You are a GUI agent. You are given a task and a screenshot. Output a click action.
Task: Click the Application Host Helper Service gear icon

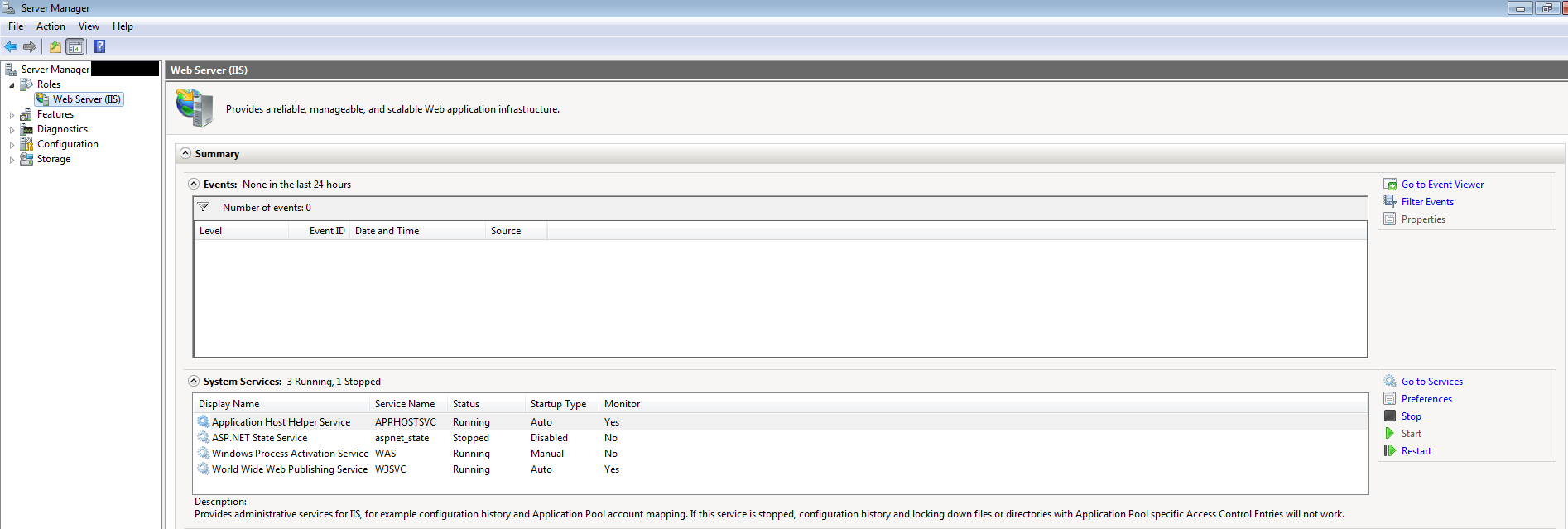tap(204, 421)
